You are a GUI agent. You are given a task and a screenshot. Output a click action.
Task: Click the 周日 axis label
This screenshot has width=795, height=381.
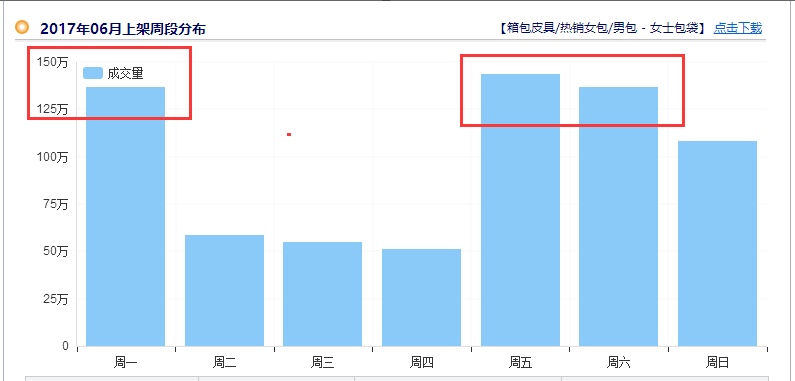pyautogui.click(x=717, y=363)
